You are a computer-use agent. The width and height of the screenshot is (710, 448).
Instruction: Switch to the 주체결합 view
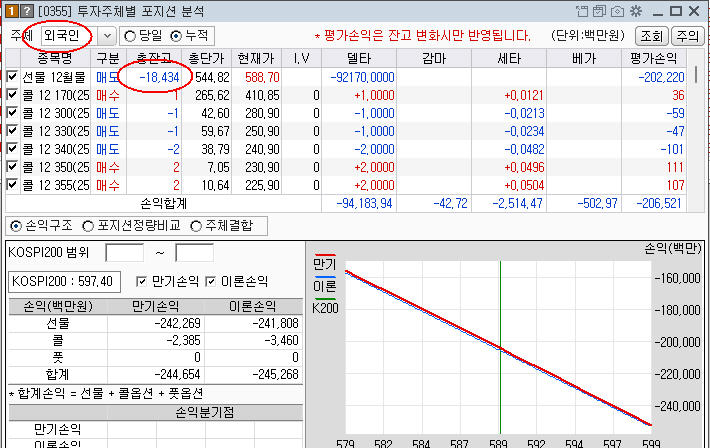(x=198, y=225)
